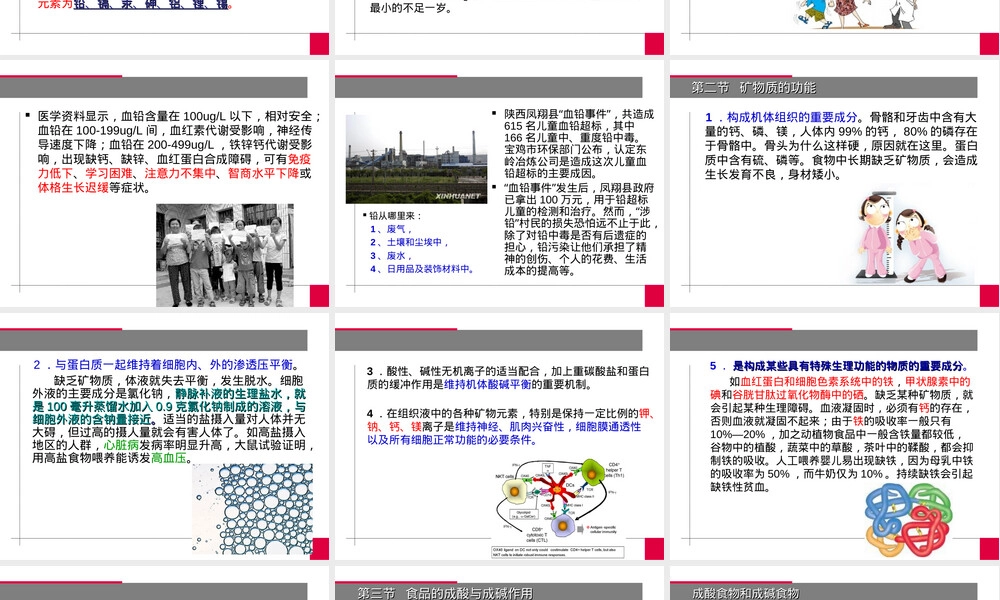The width and height of the screenshot is (1000, 600).
Task: Click the blue list item 3、废水
Action: [x=391, y=256]
